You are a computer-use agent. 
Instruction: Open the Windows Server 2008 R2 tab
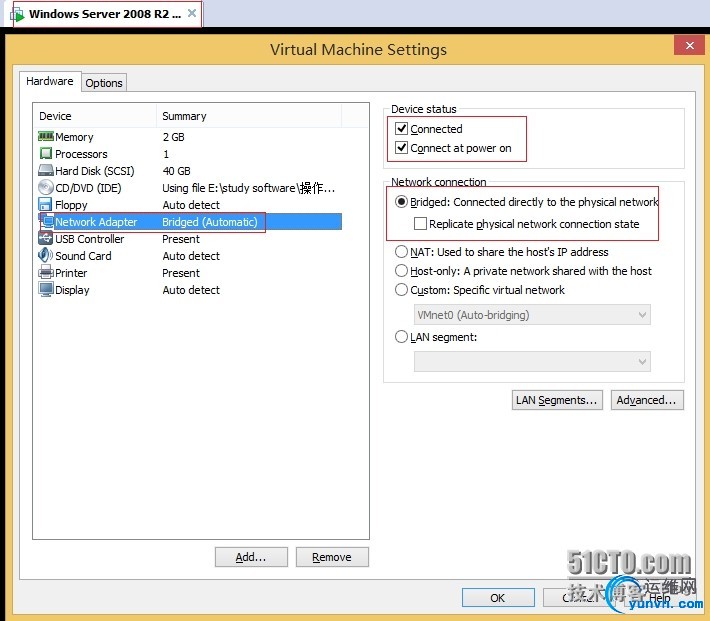tap(105, 14)
